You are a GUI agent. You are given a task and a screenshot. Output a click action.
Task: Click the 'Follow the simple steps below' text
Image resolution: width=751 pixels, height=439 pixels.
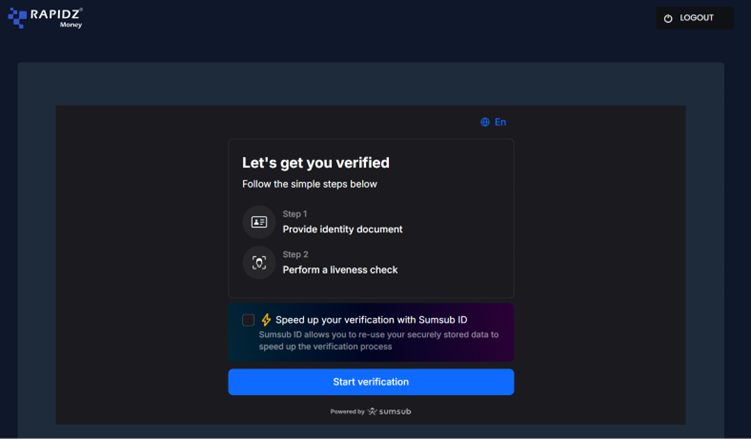pos(309,184)
